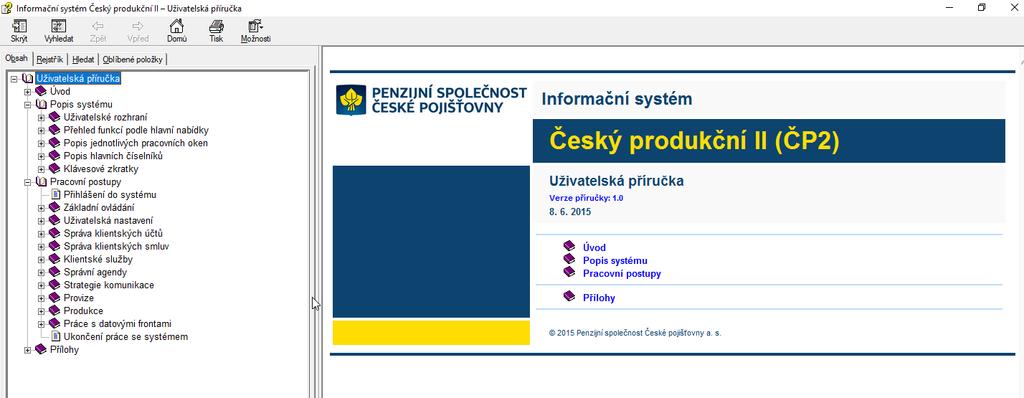Expand Práce s datovými frontami node
The width and height of the screenshot is (1024, 398).
tap(41, 324)
